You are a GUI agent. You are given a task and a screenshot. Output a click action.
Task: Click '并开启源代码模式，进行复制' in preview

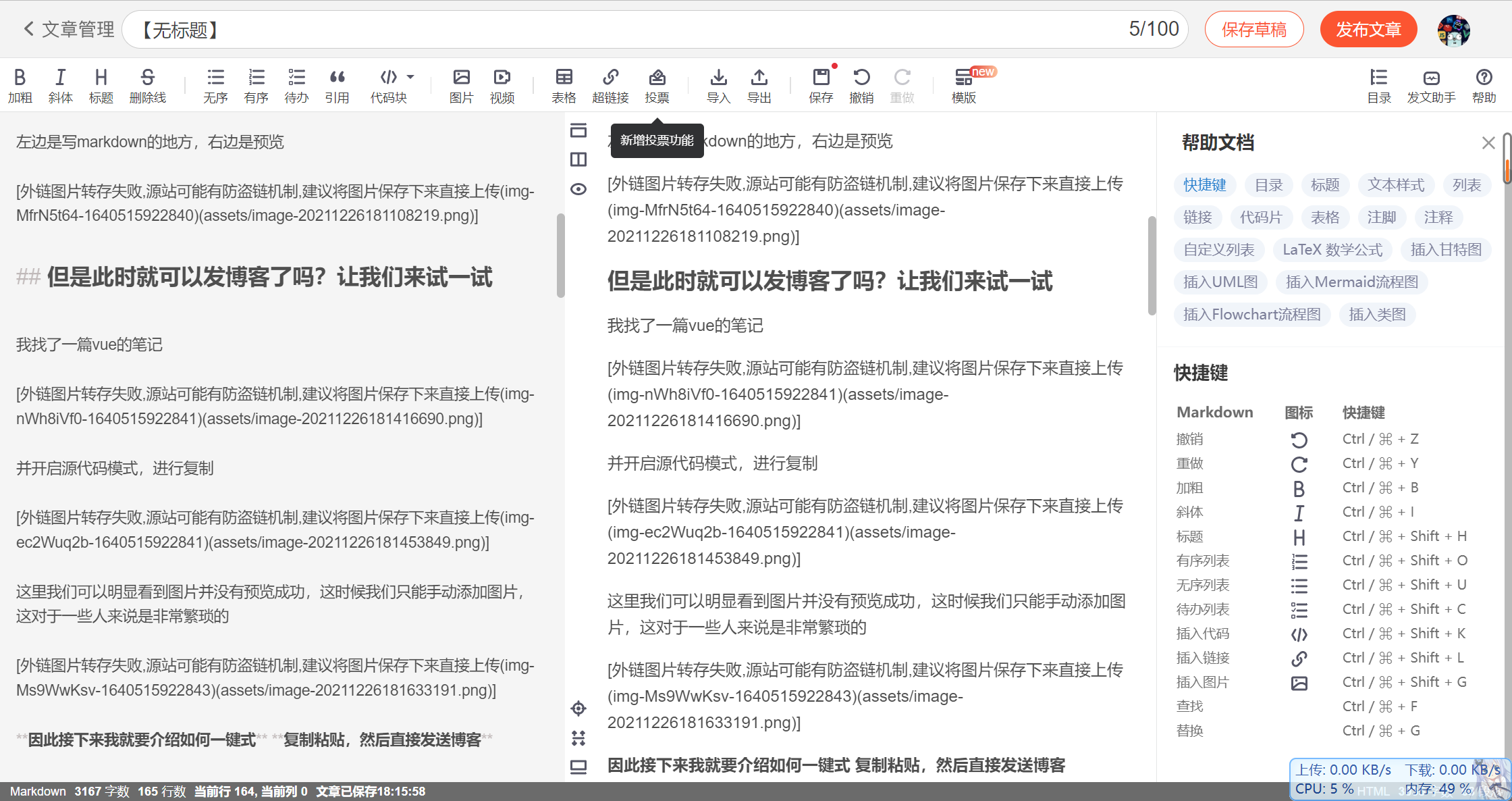[x=712, y=463]
